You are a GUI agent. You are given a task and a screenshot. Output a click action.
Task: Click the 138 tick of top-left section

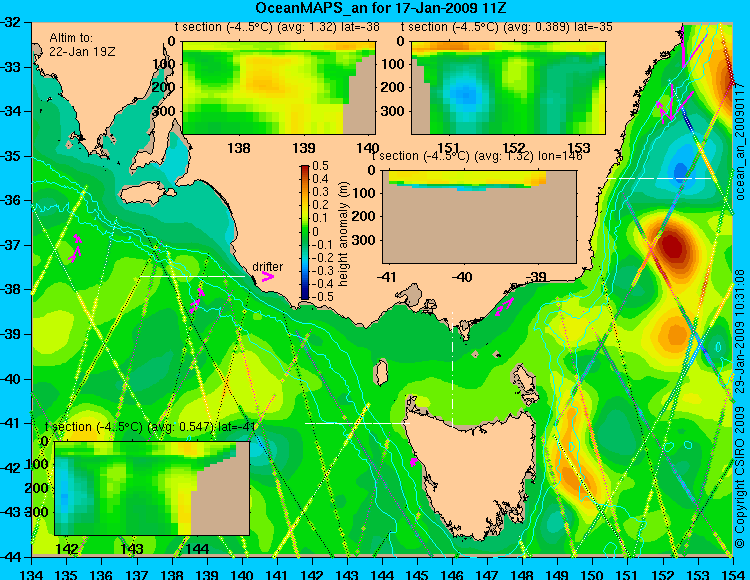coord(239,148)
